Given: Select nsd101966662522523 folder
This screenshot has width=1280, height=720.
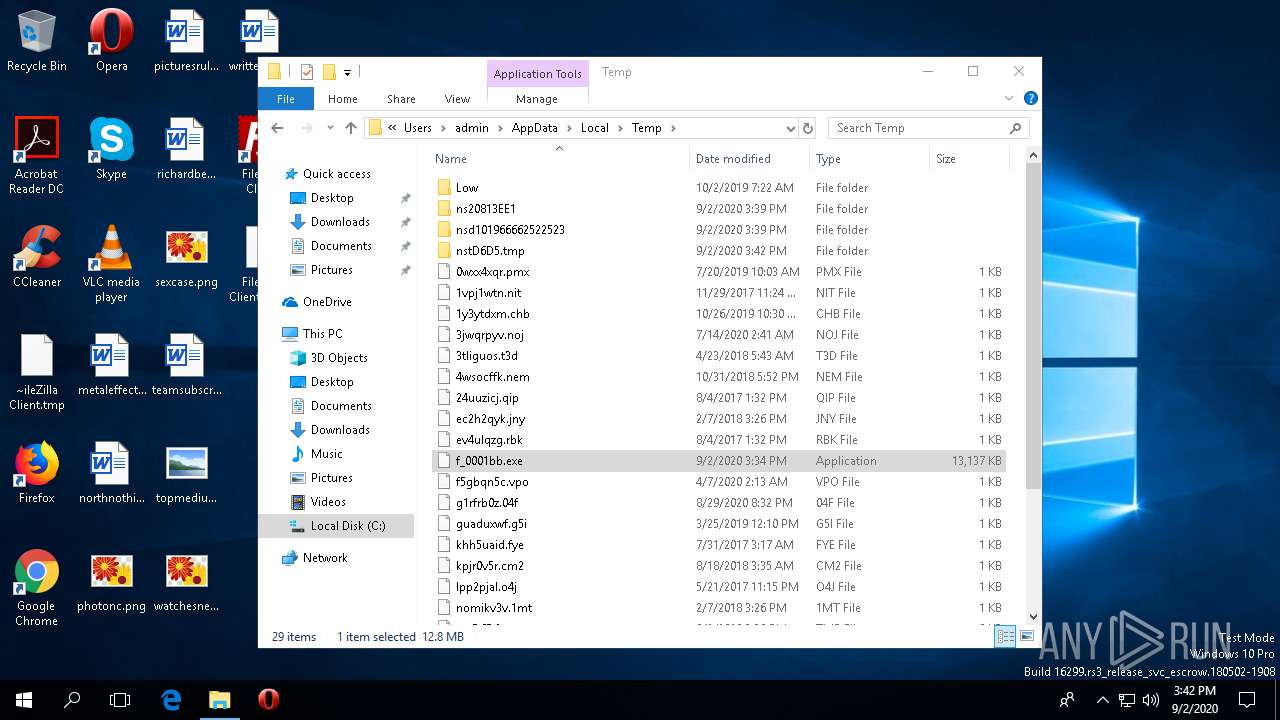Looking at the screenshot, I should coord(510,229).
